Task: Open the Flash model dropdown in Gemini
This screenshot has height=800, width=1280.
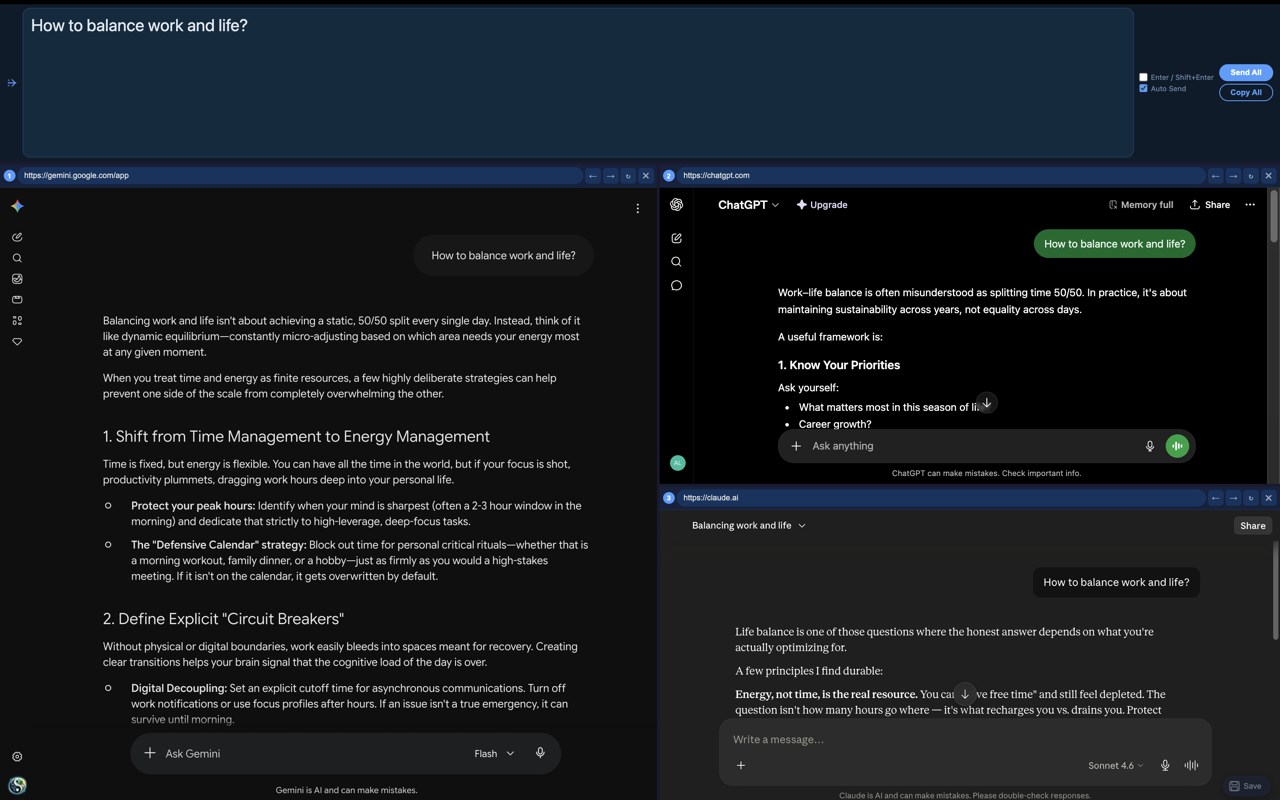Action: [x=494, y=753]
